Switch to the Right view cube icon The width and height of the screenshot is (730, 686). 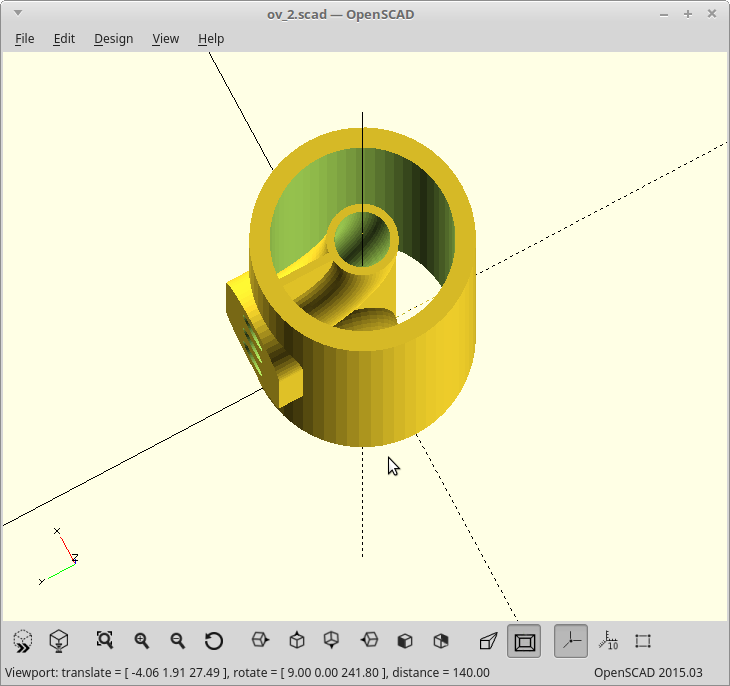coord(260,641)
